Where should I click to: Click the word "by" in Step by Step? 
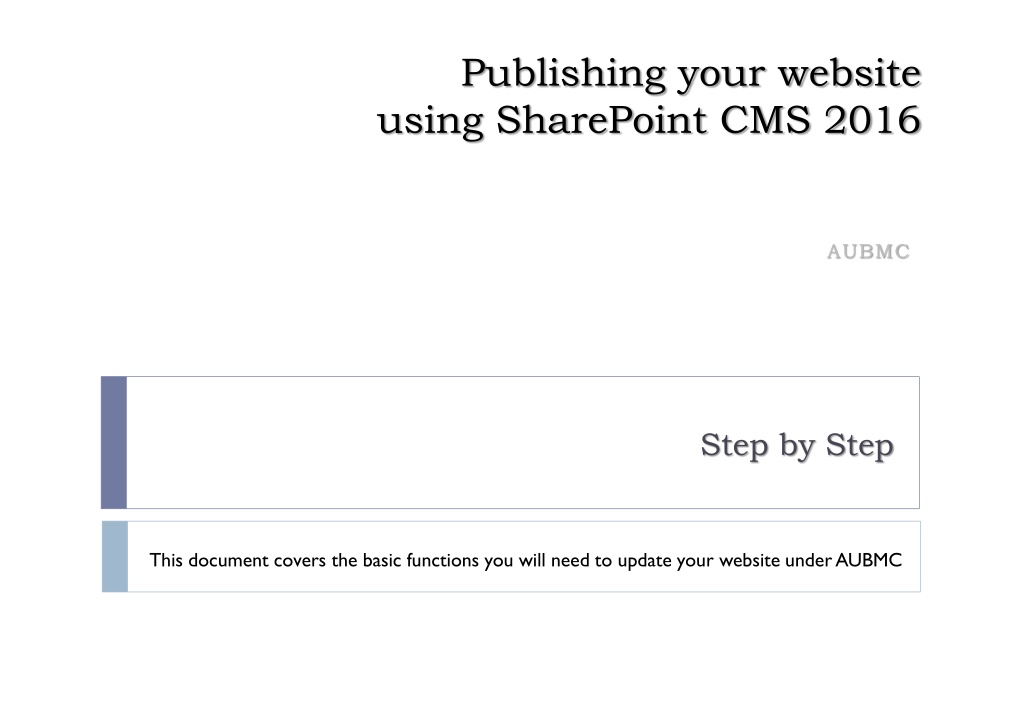pyautogui.click(x=797, y=446)
